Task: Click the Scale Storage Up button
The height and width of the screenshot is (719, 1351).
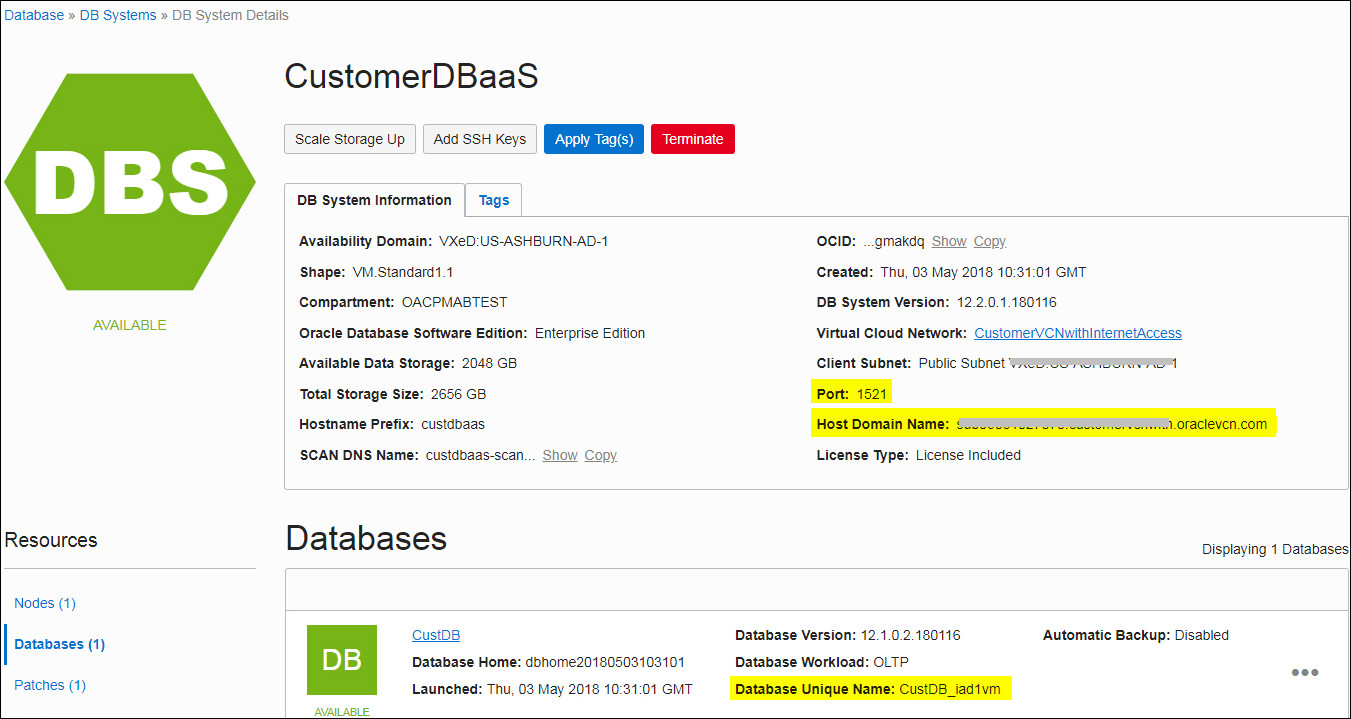Action: pos(349,139)
